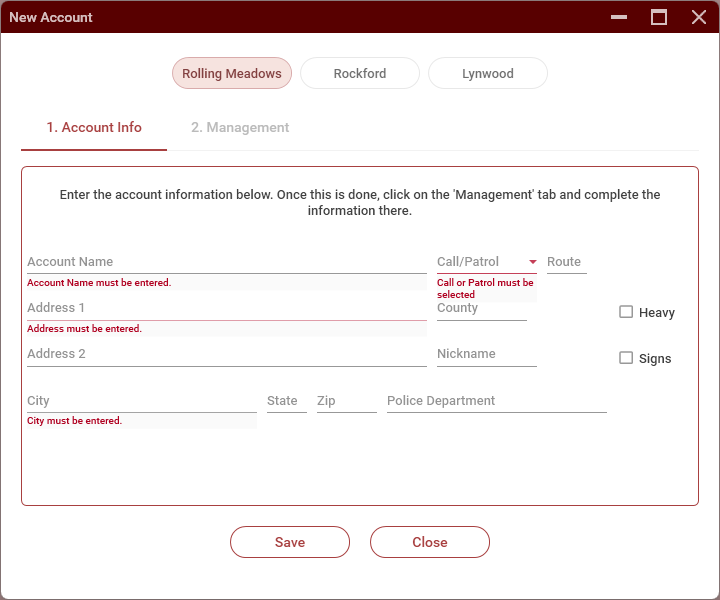Image resolution: width=720 pixels, height=600 pixels.
Task: Tick the Signs checkbox
Action: click(626, 358)
